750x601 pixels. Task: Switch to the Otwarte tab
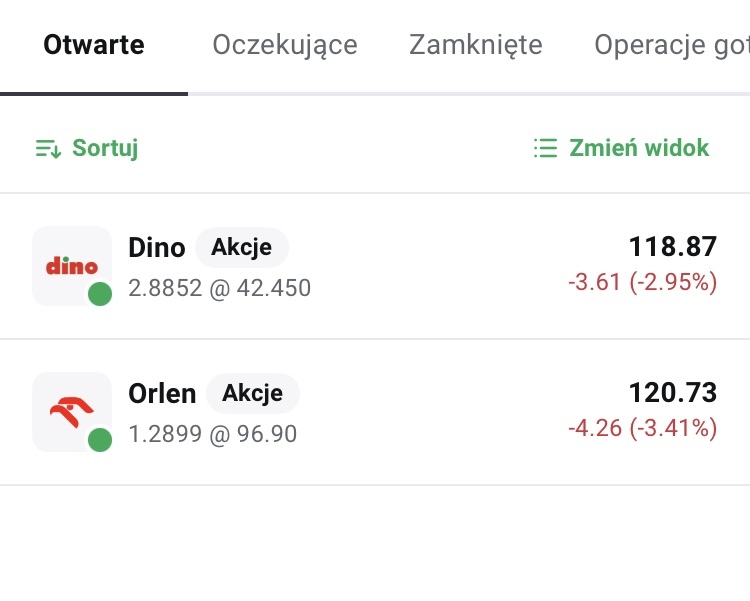click(94, 45)
